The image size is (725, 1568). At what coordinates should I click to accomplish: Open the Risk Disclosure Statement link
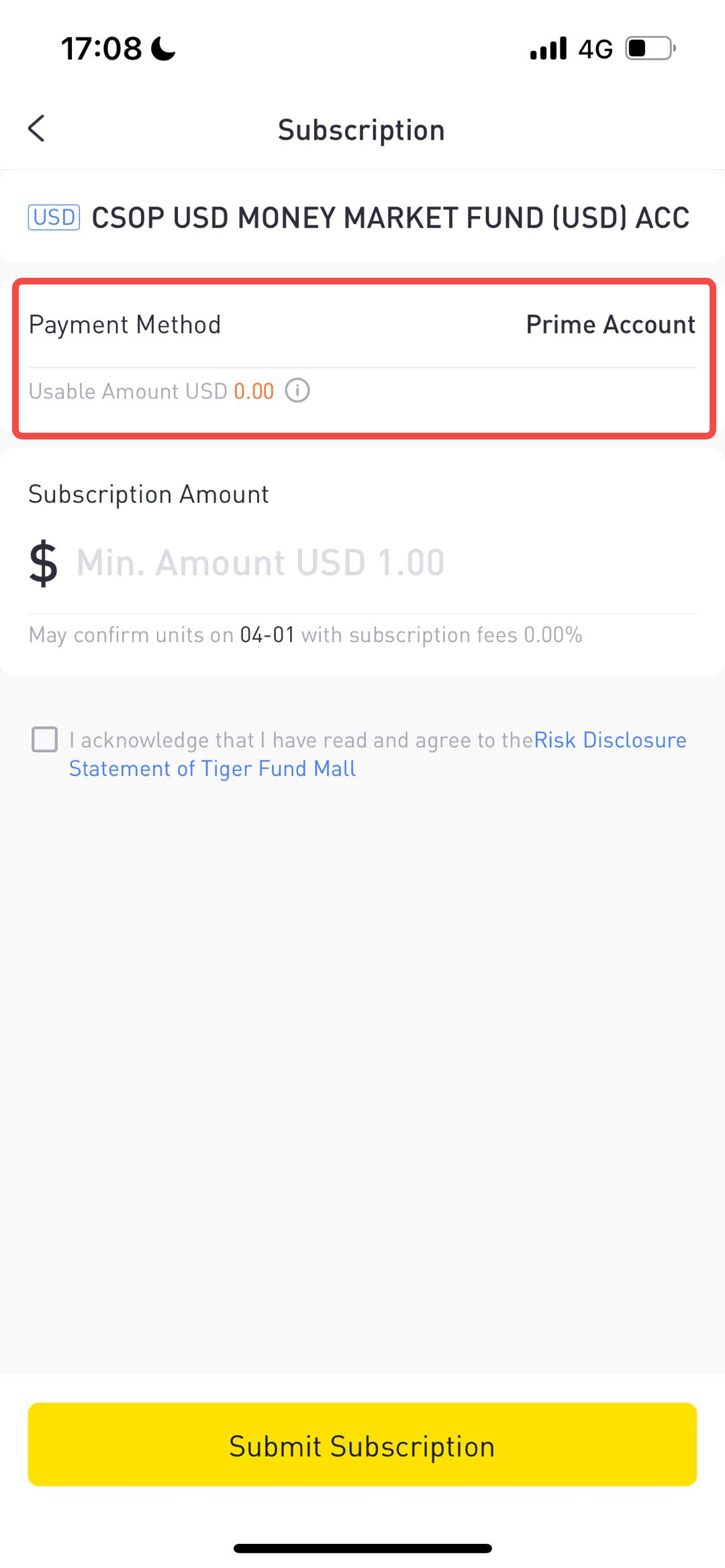point(378,754)
